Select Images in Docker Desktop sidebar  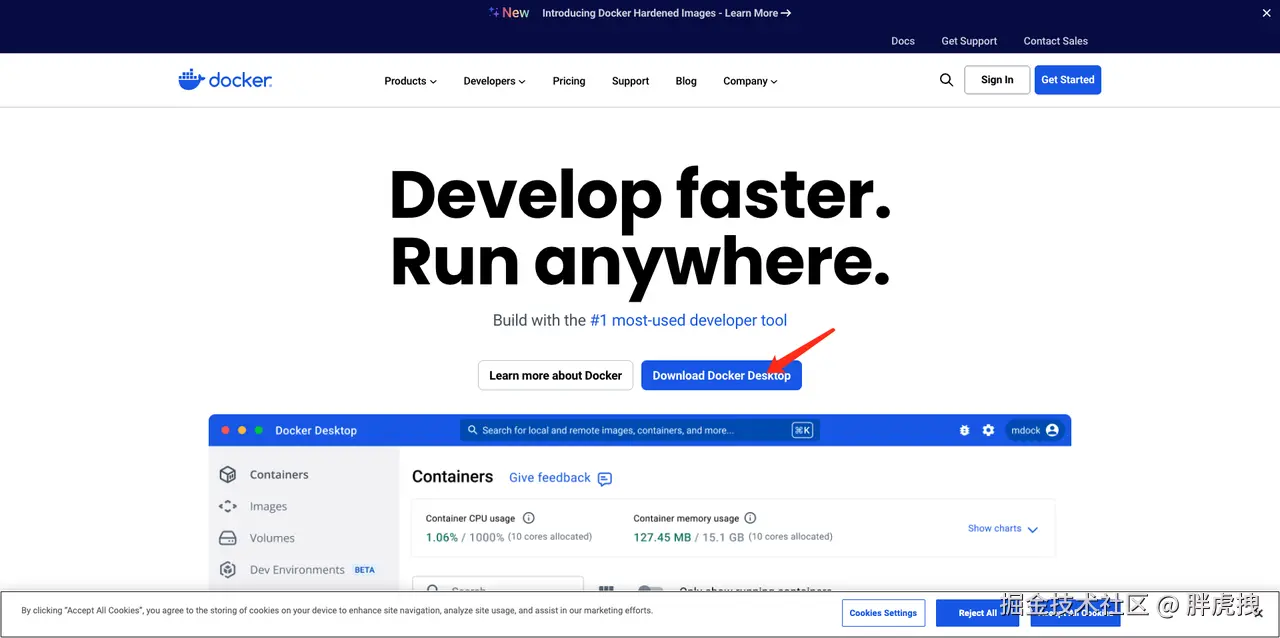pyautogui.click(x=268, y=507)
